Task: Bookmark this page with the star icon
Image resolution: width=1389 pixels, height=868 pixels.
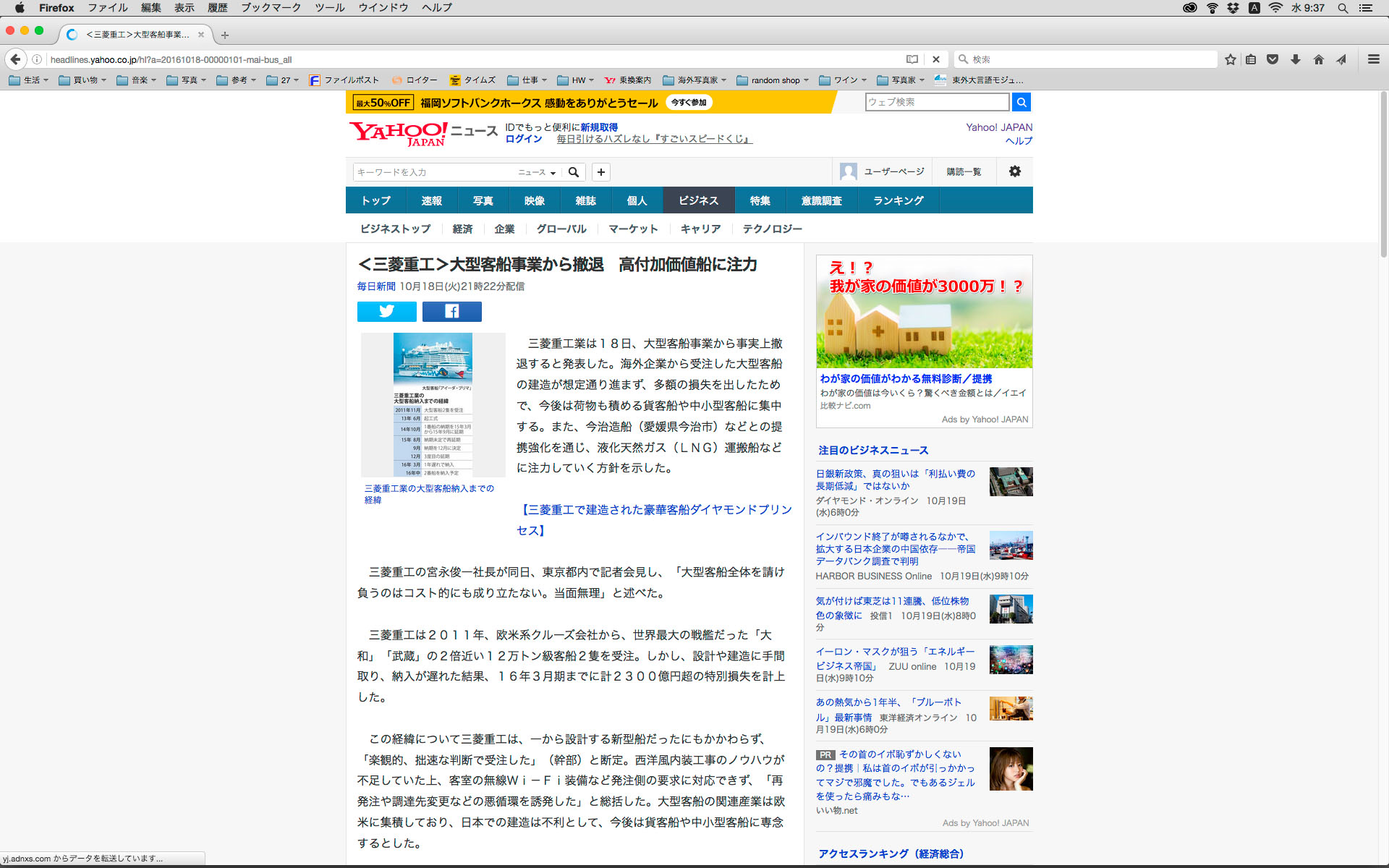Action: click(x=1230, y=59)
